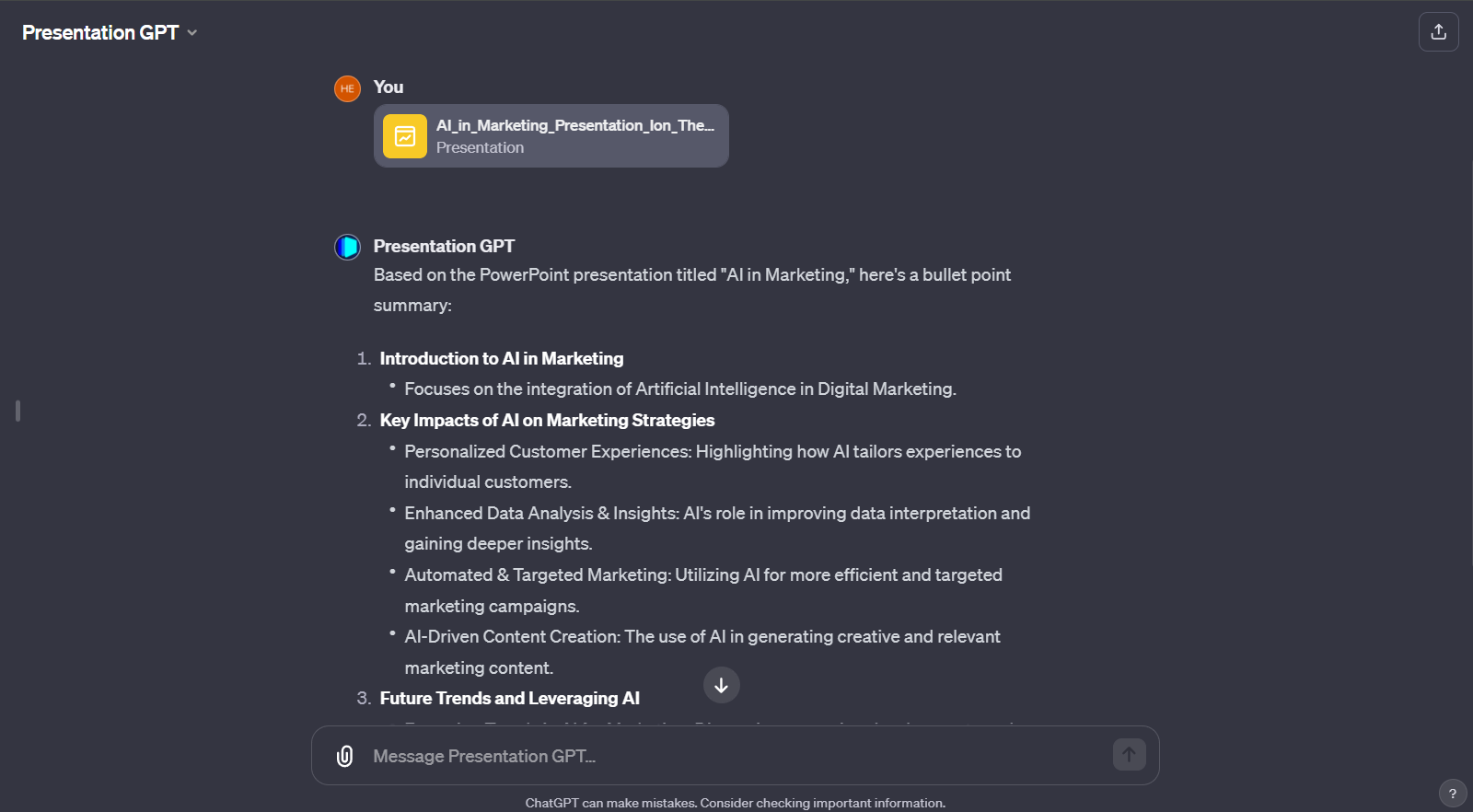Focus the Message Presentation GPT input field
Viewport: 1473px width, 812px height.
(736, 756)
